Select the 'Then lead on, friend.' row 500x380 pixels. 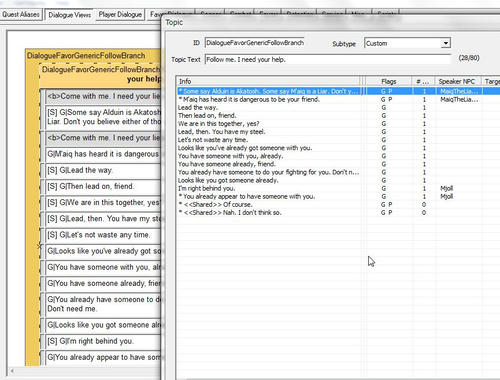338,115
